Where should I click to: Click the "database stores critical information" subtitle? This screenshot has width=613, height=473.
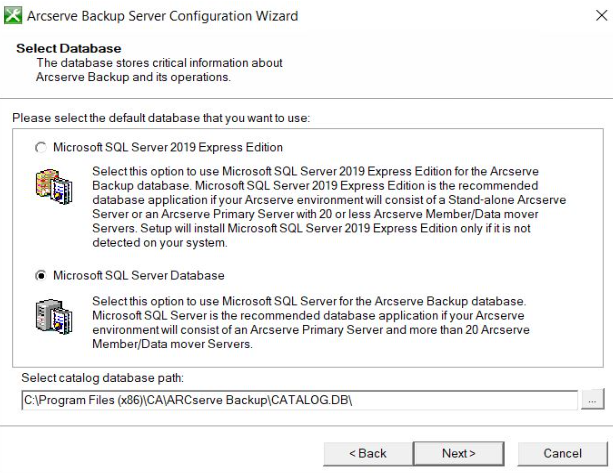click(x=160, y=70)
